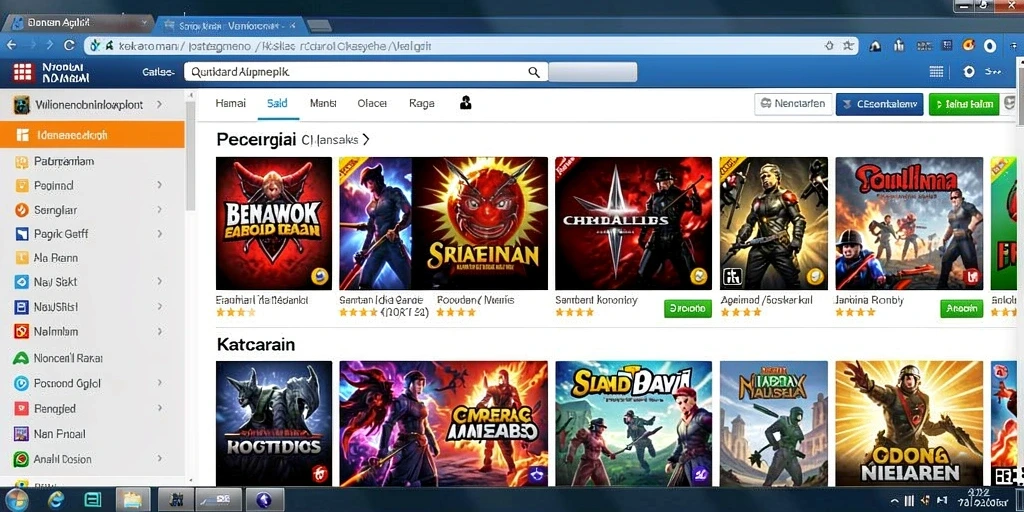Image resolution: width=1024 pixels, height=512 pixels.
Task: Open the Sland Davia game thumbnail
Action: click(x=633, y=423)
